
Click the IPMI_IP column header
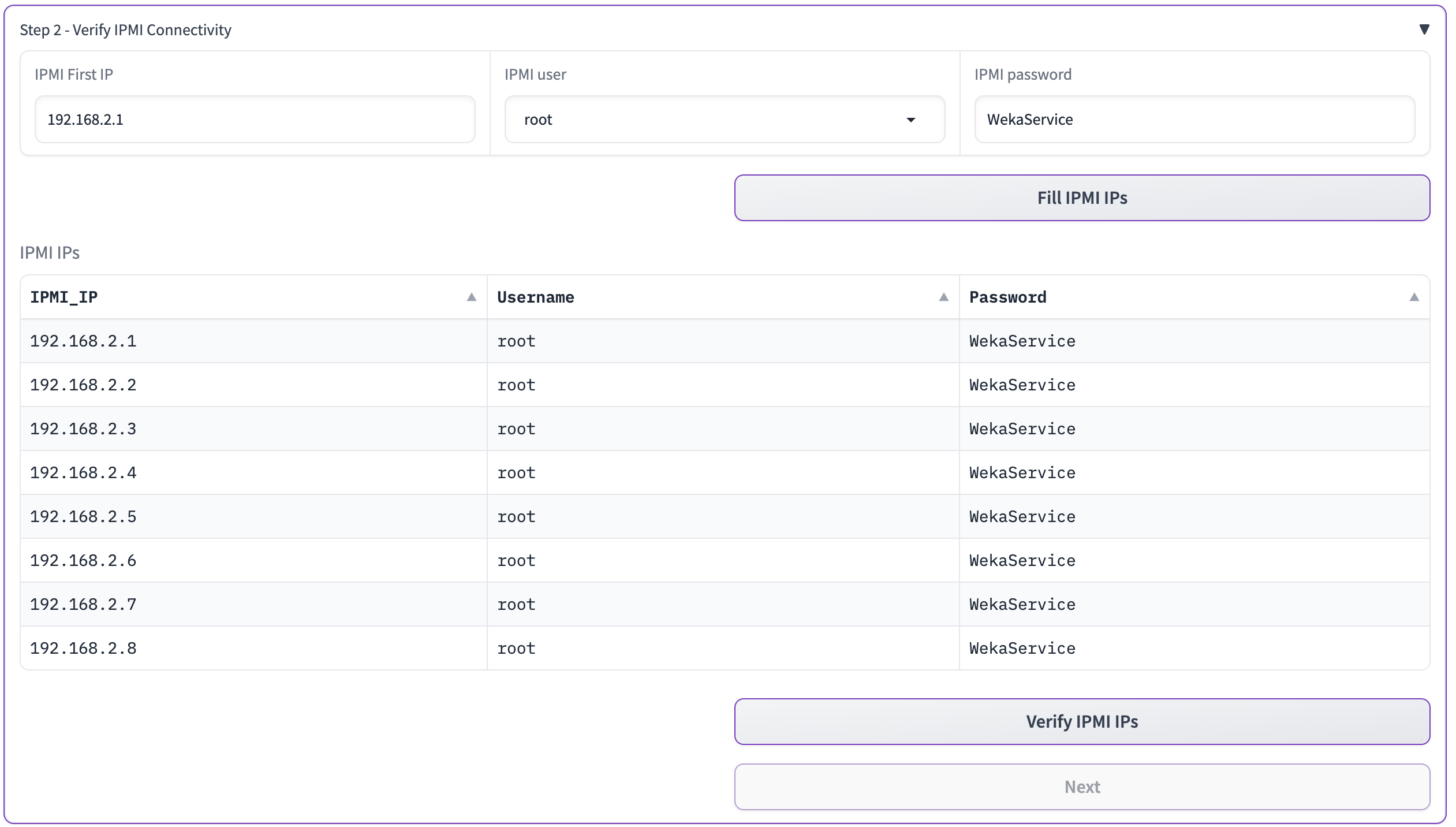[64, 297]
